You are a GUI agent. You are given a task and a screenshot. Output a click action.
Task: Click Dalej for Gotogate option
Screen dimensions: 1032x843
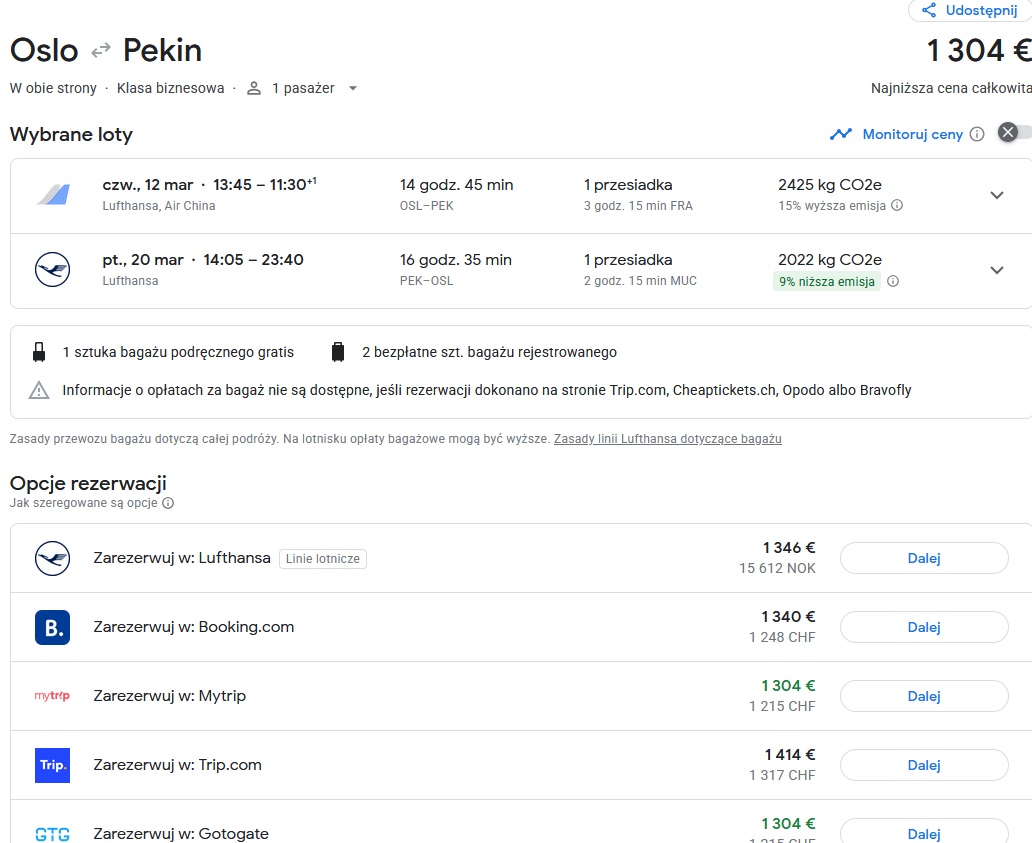point(924,833)
